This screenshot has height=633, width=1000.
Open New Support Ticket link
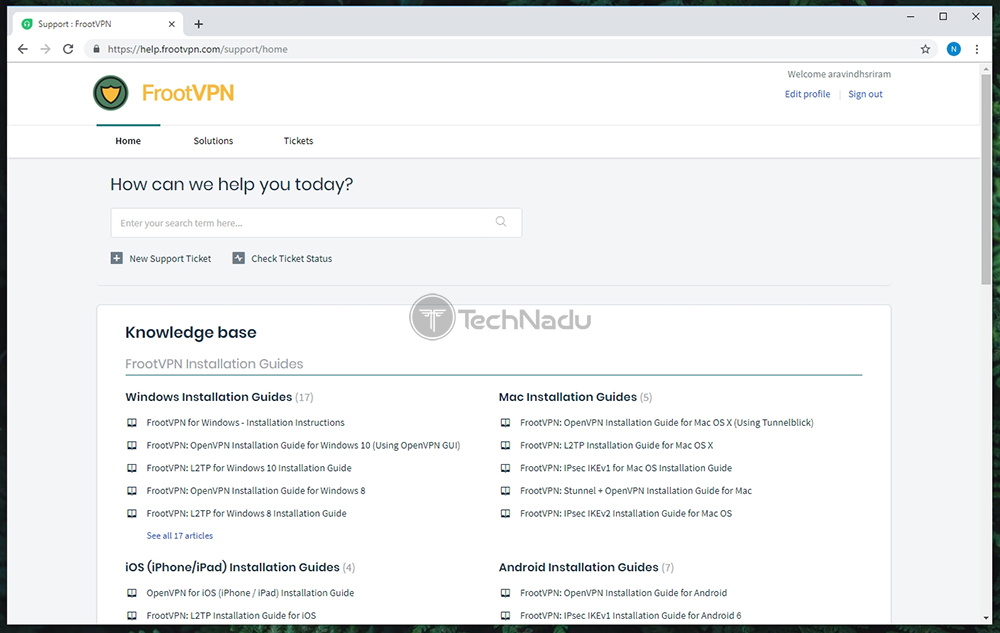tap(170, 258)
